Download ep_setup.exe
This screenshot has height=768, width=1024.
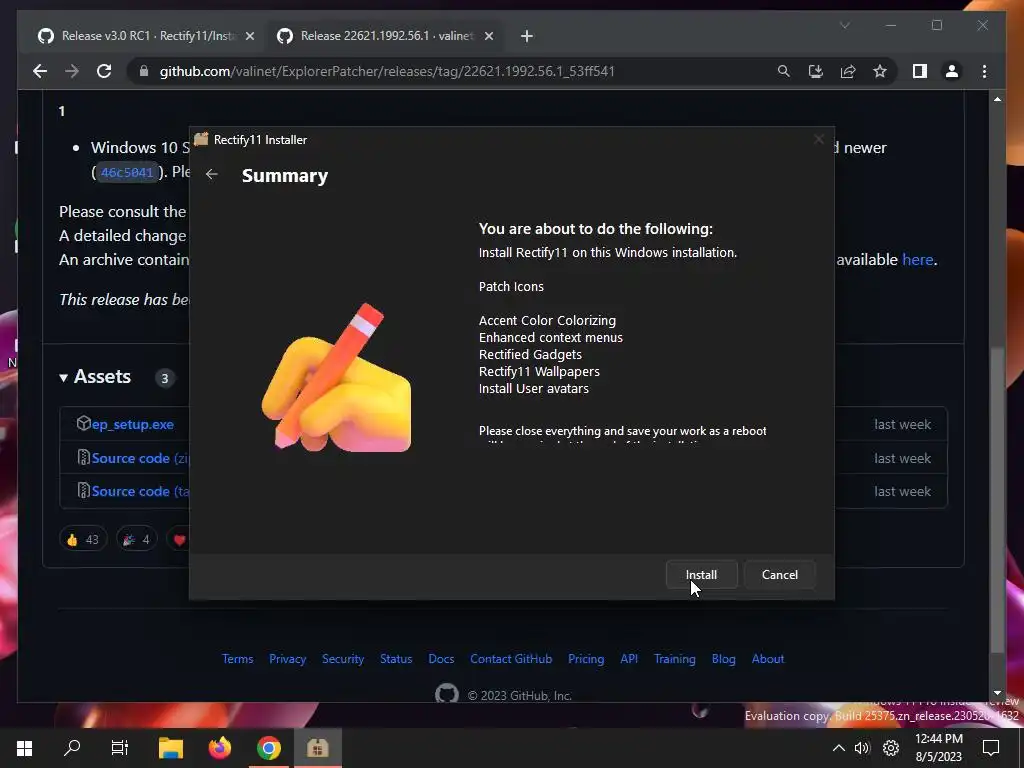point(133,424)
